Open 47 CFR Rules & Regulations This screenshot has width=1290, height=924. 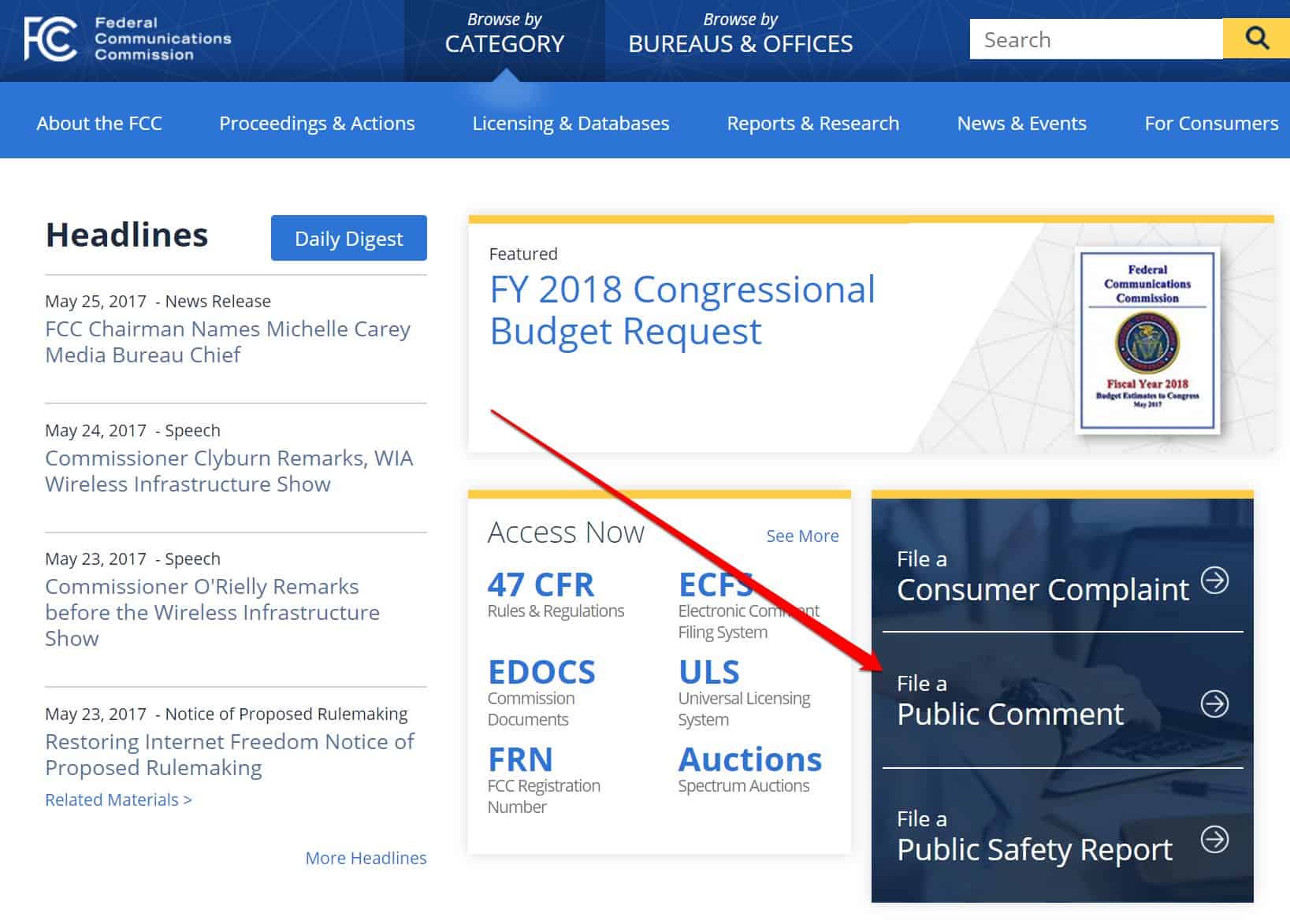[x=556, y=595]
